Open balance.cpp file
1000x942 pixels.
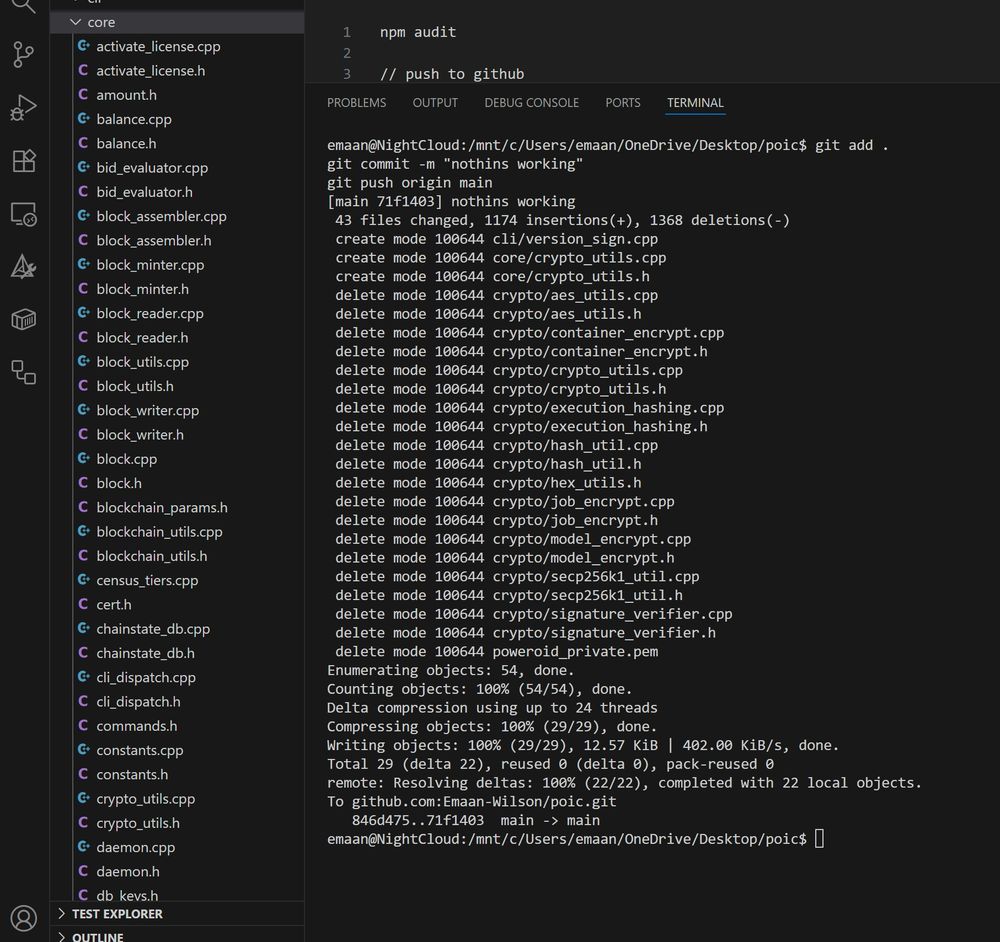177,119
